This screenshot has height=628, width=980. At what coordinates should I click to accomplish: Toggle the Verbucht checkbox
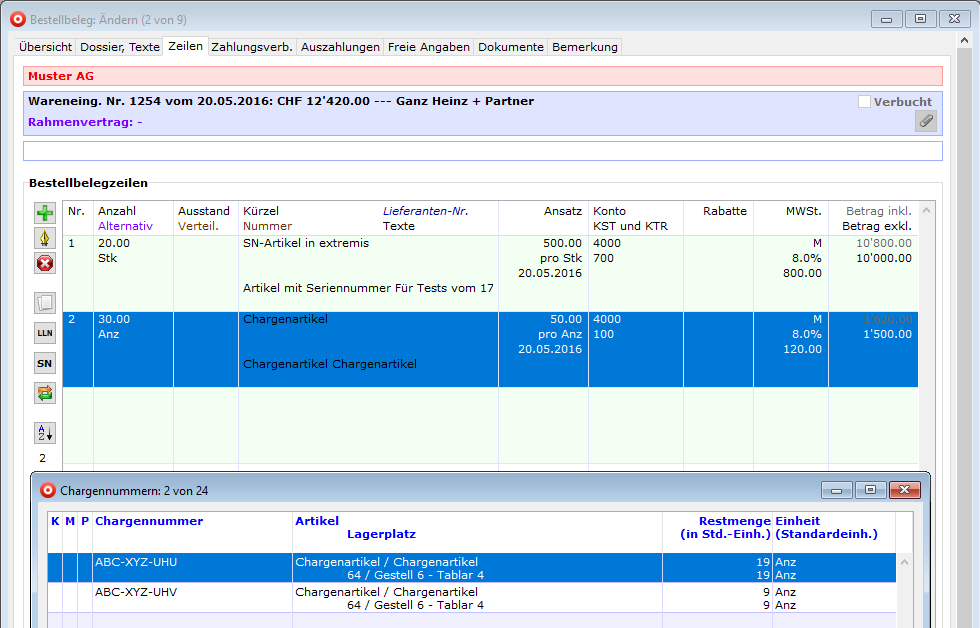tap(864, 102)
